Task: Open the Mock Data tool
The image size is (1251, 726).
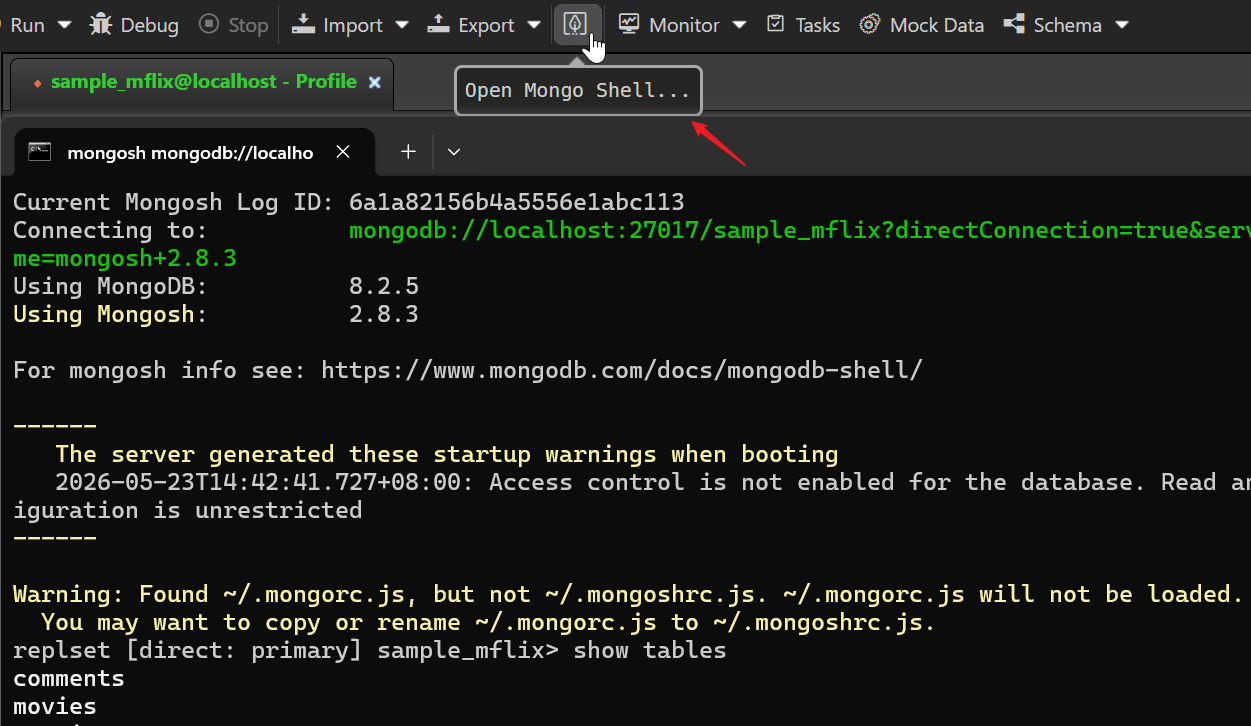Action: [922, 25]
